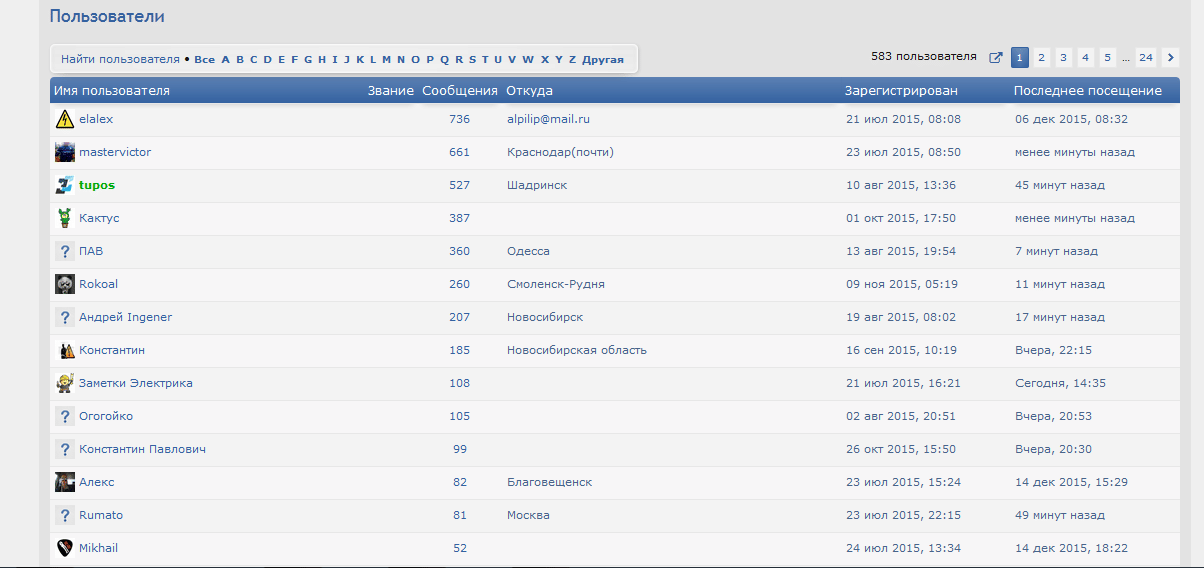View the 736 posts by elalex
The image size is (1204, 568).
(x=459, y=120)
